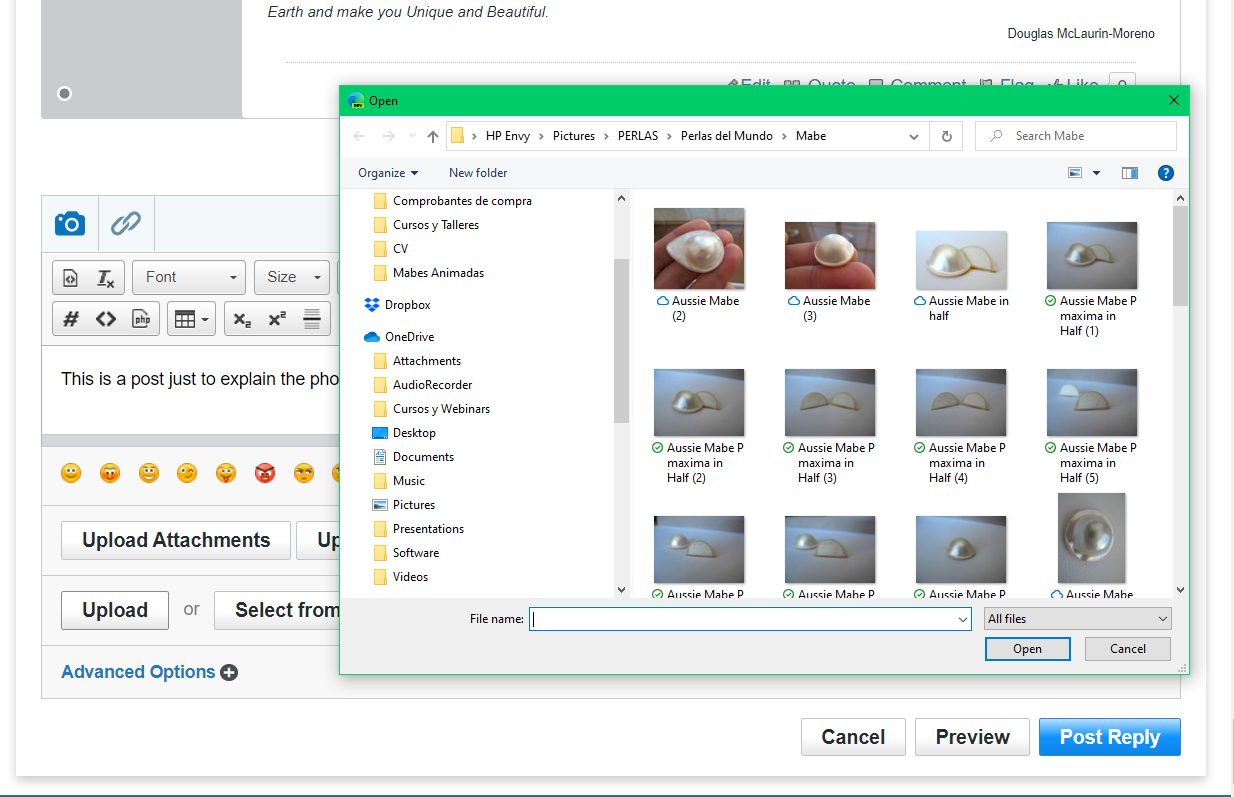Insert the tongue-out emoji
The image size is (1234, 797).
pyautogui.click(x=226, y=473)
